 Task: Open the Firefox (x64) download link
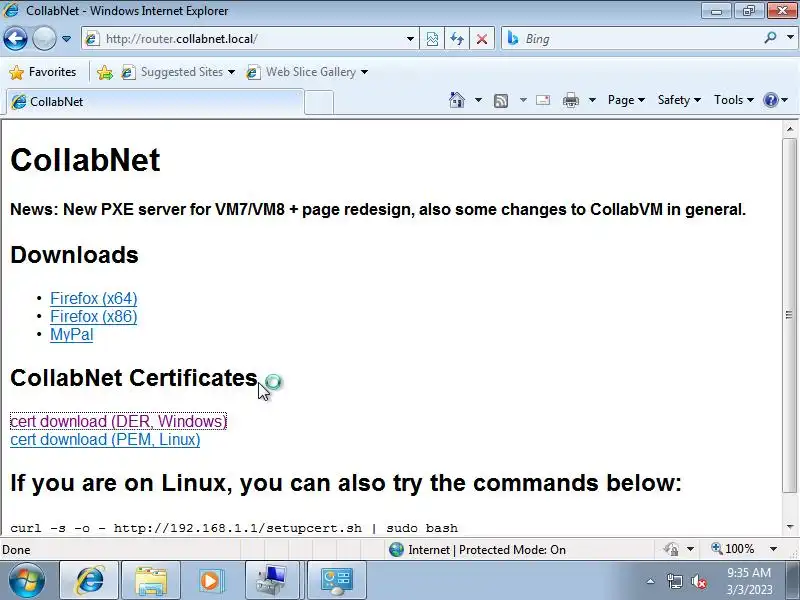click(x=93, y=298)
